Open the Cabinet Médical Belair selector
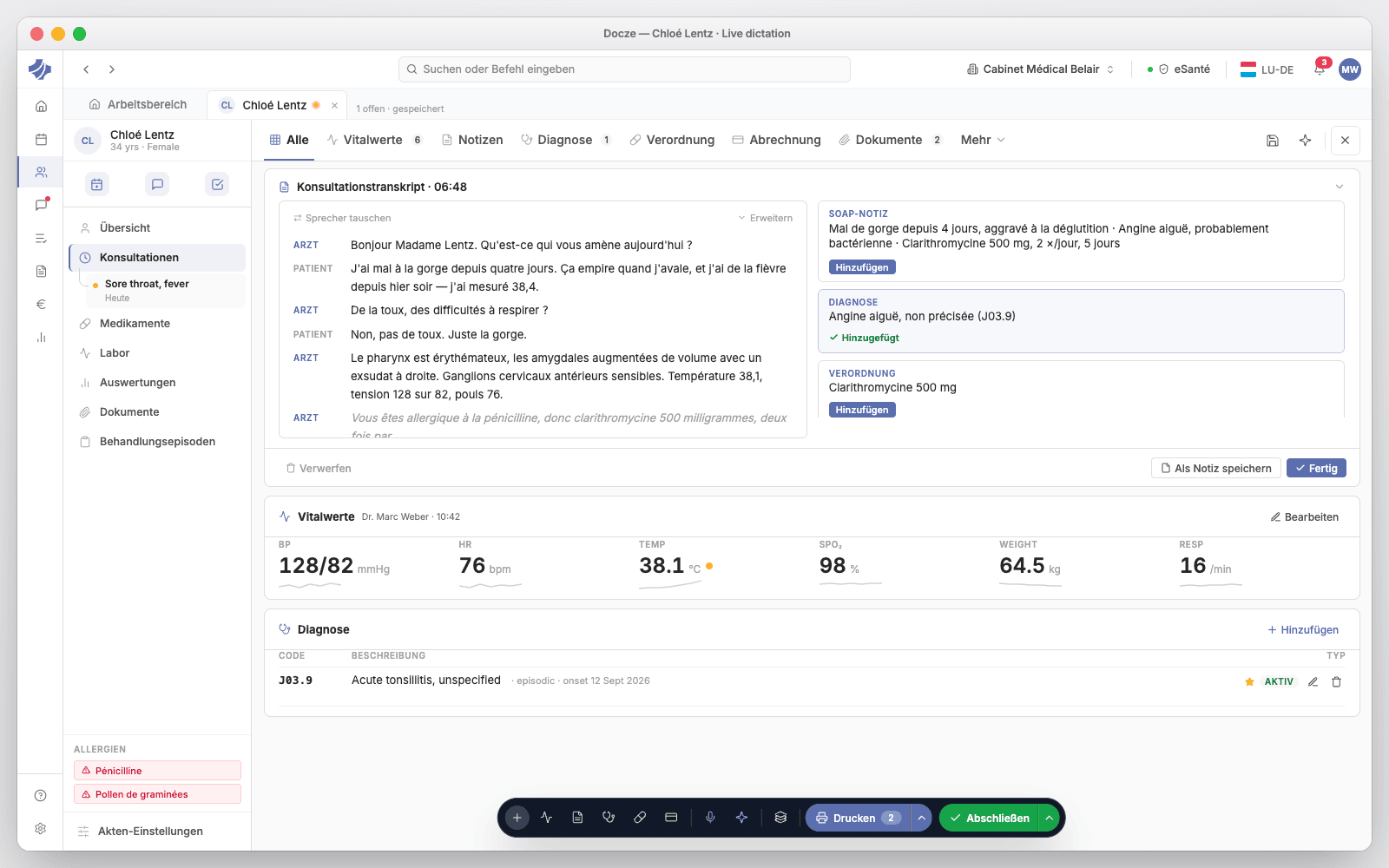Image resolution: width=1389 pixels, height=868 pixels. coord(1040,69)
